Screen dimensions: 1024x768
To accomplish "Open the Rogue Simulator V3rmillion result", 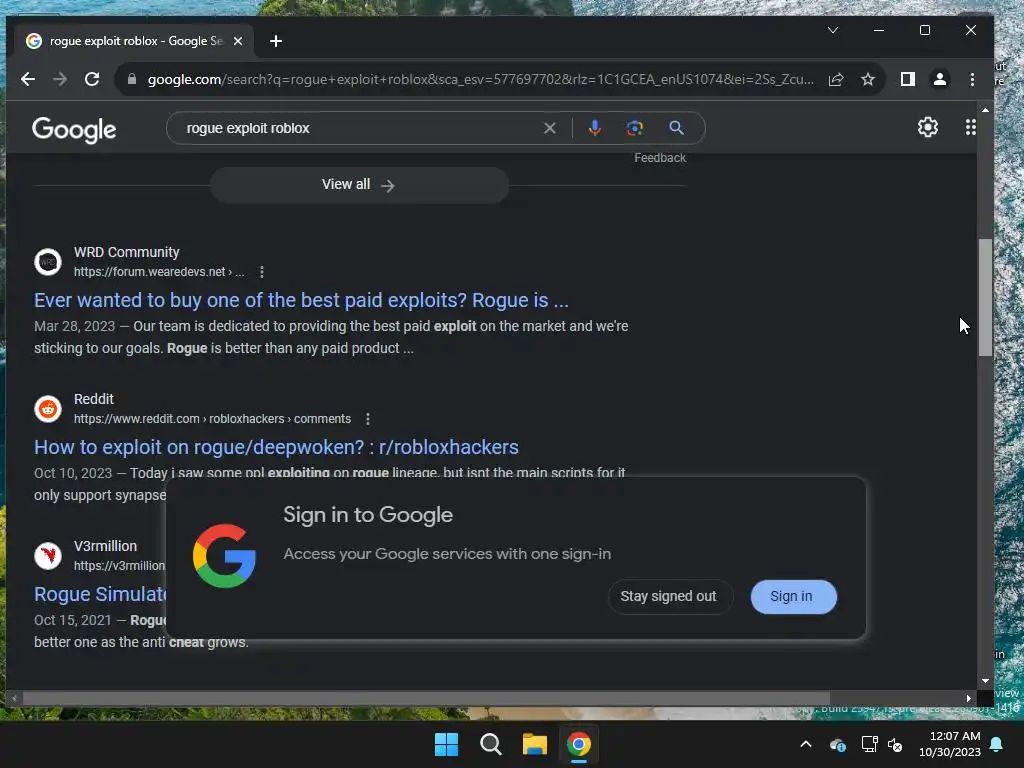I will point(100,594).
